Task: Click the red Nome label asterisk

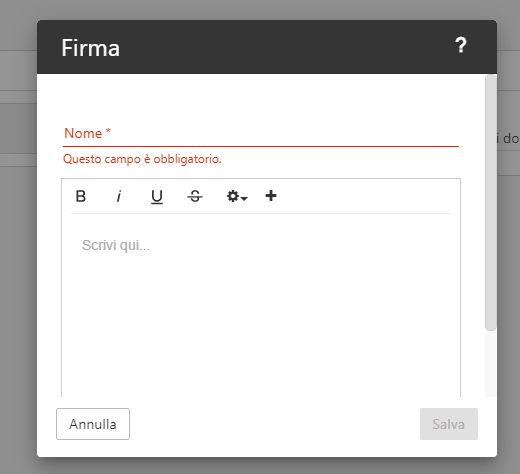Action: pyautogui.click(x=108, y=131)
